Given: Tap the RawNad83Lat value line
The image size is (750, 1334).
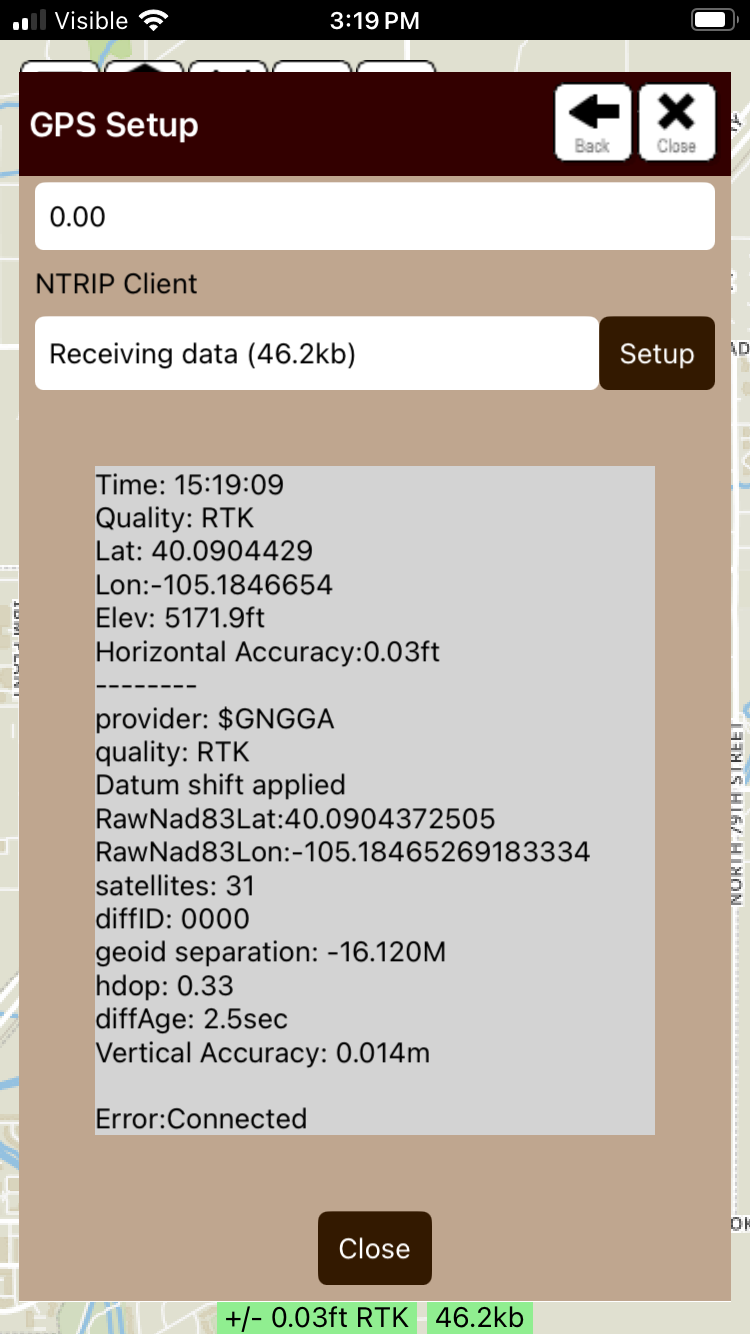Looking at the screenshot, I should (x=295, y=819).
